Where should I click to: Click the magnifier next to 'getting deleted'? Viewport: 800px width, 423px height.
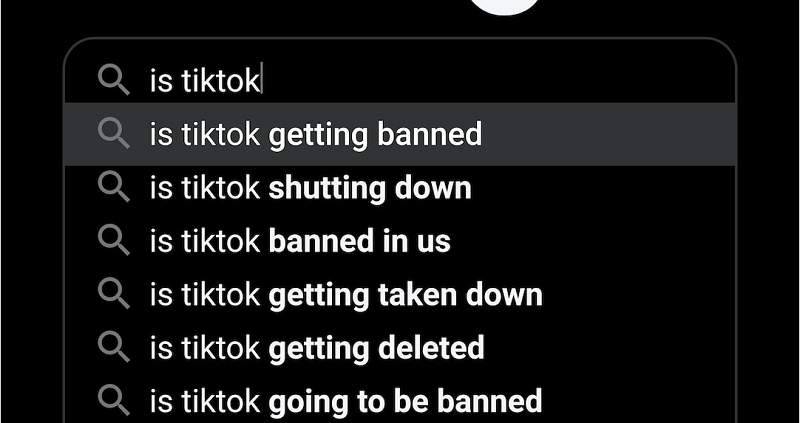(x=114, y=347)
